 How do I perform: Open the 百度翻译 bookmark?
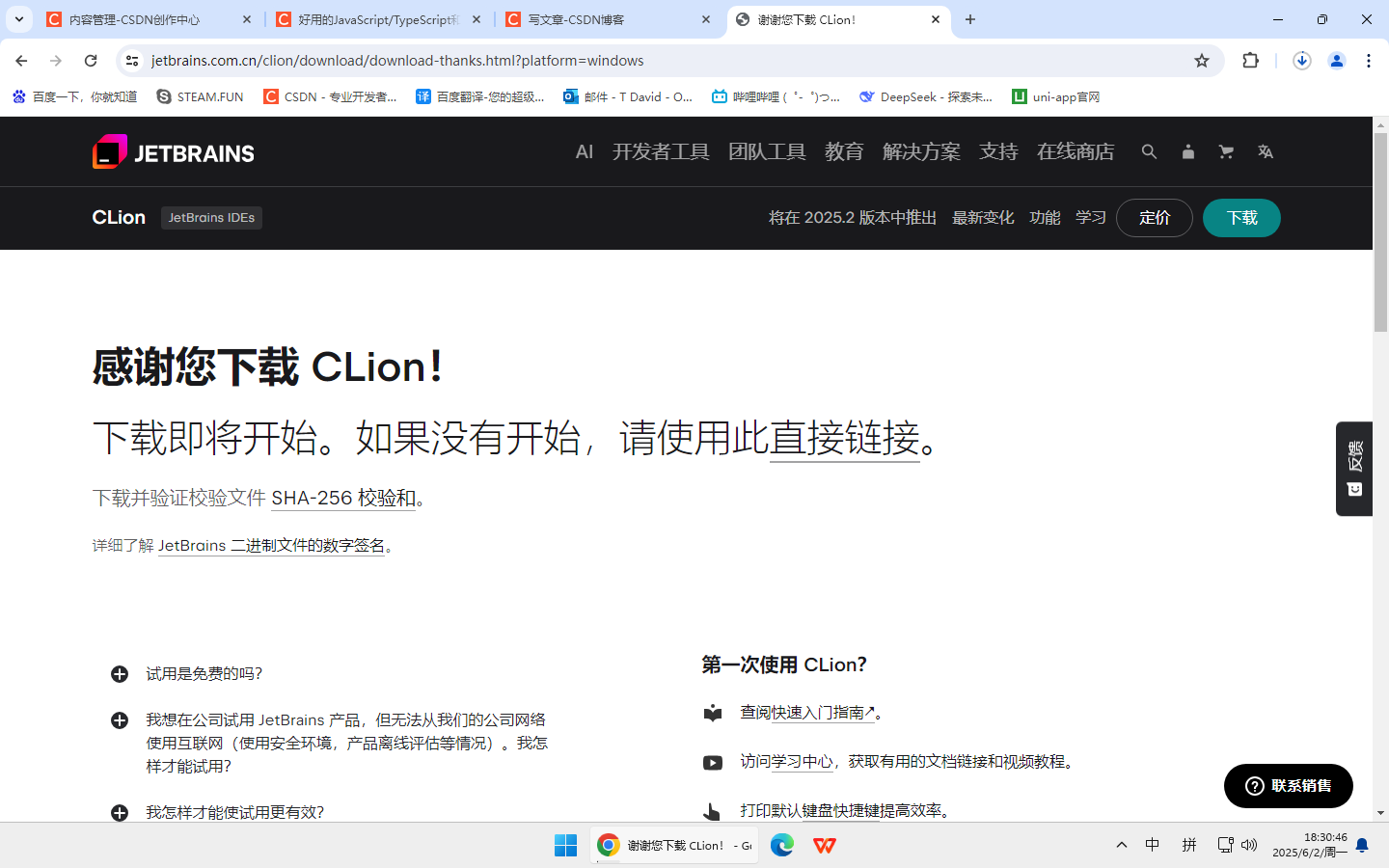[479, 96]
